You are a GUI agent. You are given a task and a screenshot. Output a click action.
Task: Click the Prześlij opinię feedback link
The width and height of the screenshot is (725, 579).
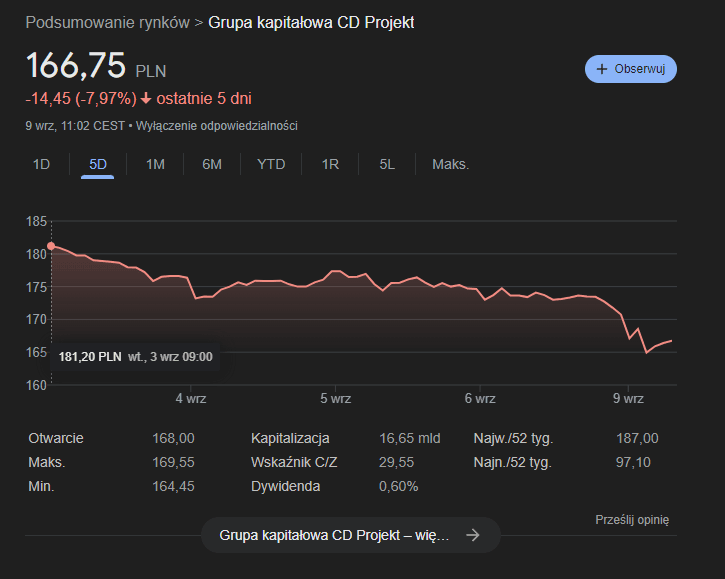[631, 519]
